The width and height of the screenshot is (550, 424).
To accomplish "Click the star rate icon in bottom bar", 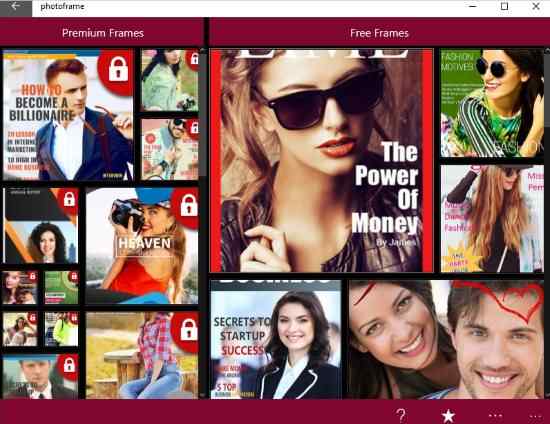I will tap(448, 416).
